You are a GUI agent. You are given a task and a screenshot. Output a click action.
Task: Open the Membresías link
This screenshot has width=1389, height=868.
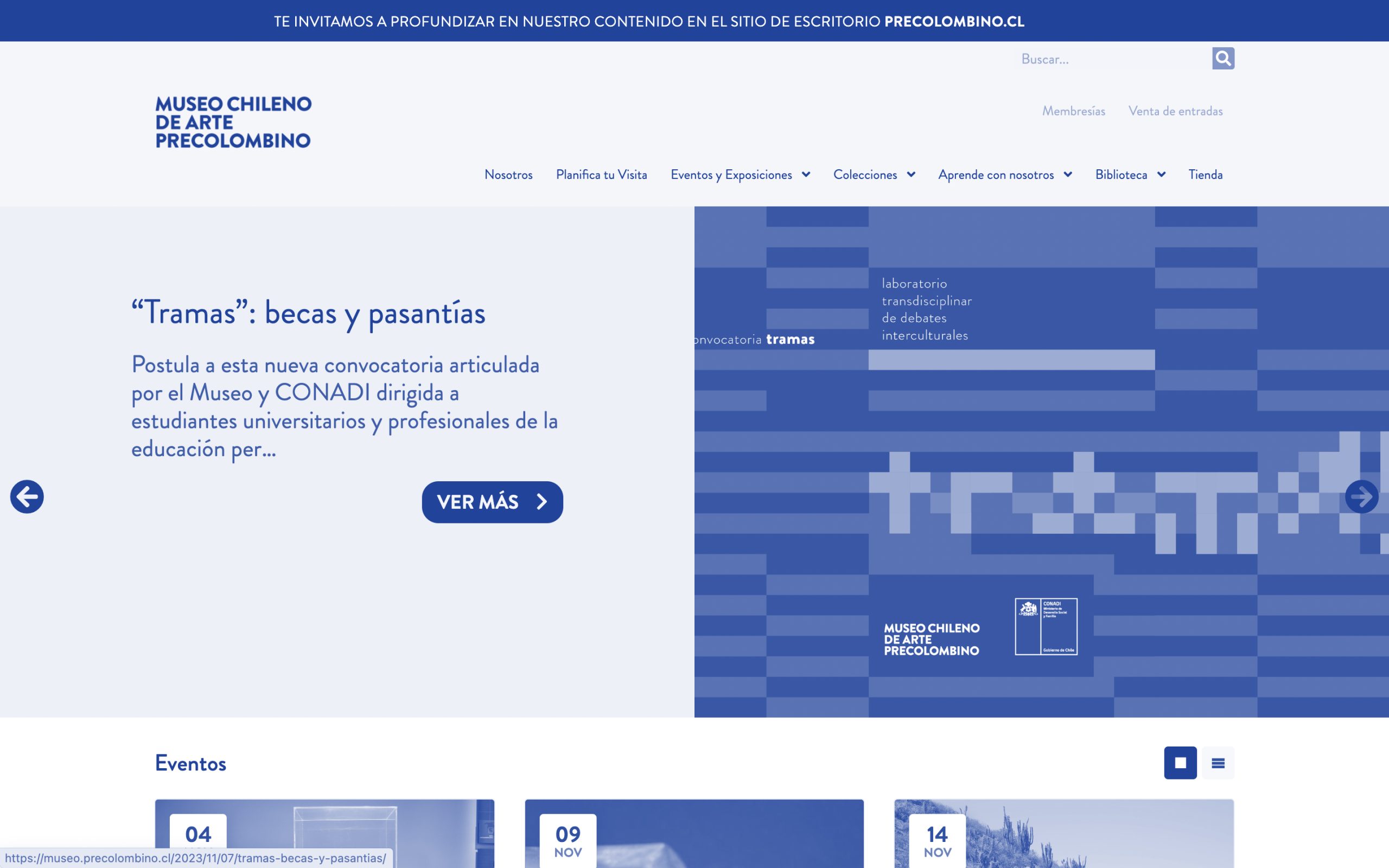click(x=1074, y=111)
